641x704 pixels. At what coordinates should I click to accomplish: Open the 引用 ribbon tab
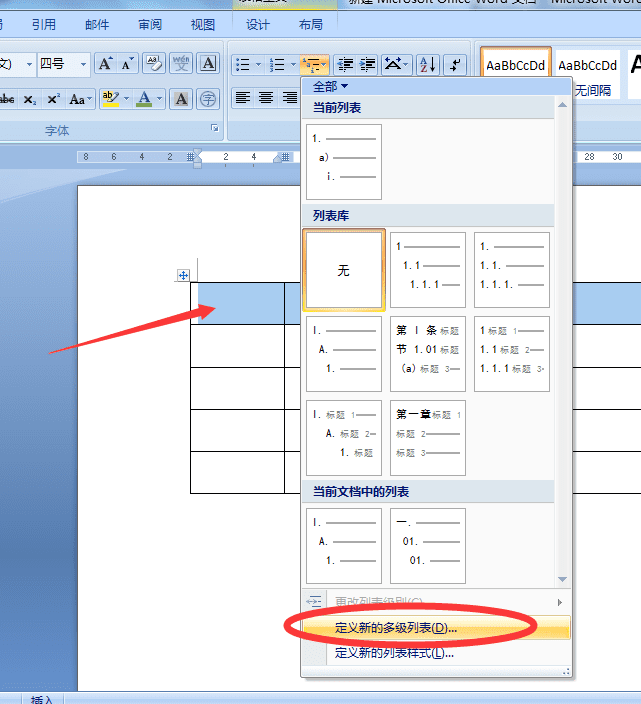point(44,25)
